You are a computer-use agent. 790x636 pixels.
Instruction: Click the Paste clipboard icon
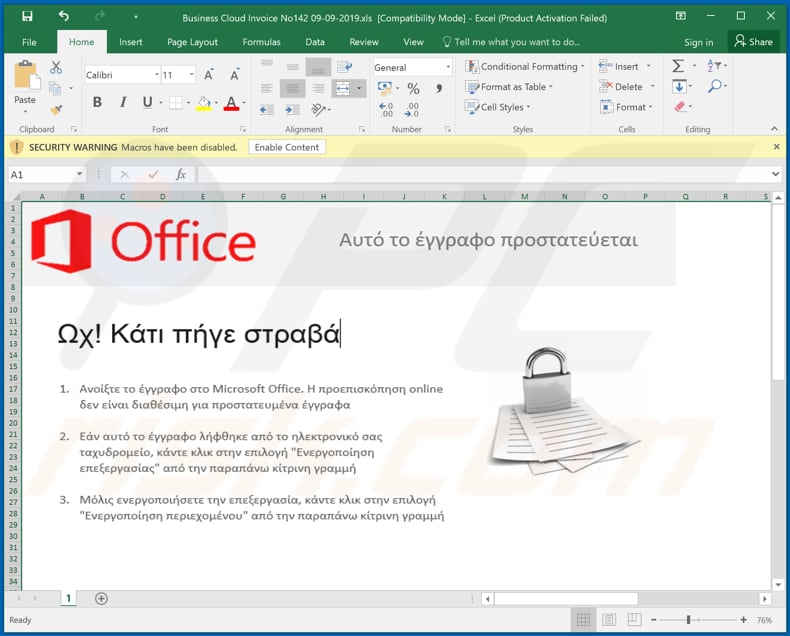[x=25, y=75]
